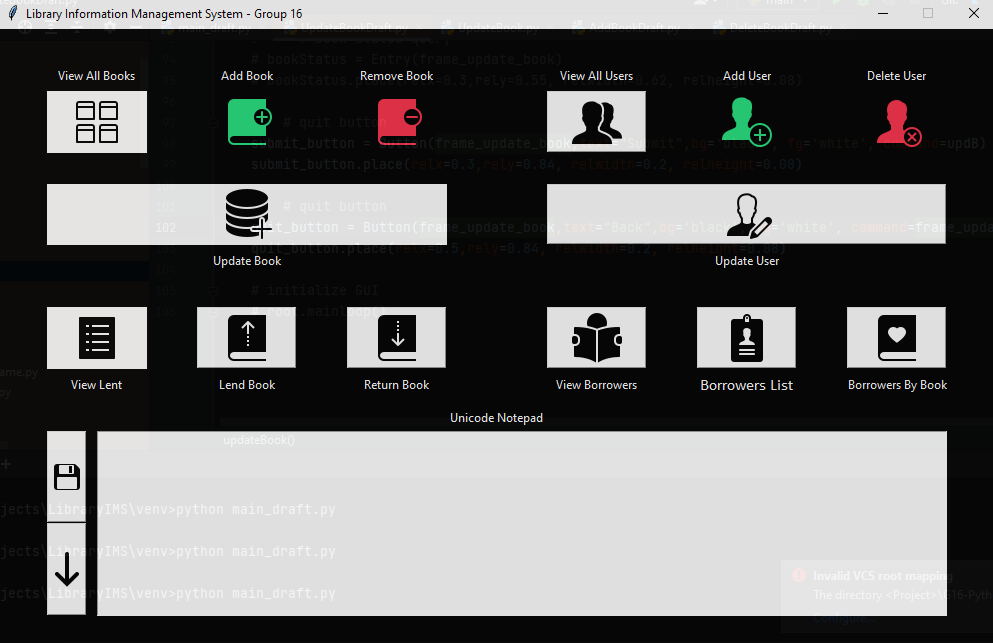Click the Lend Book label
Screen dimensions: 993x643
click(247, 385)
